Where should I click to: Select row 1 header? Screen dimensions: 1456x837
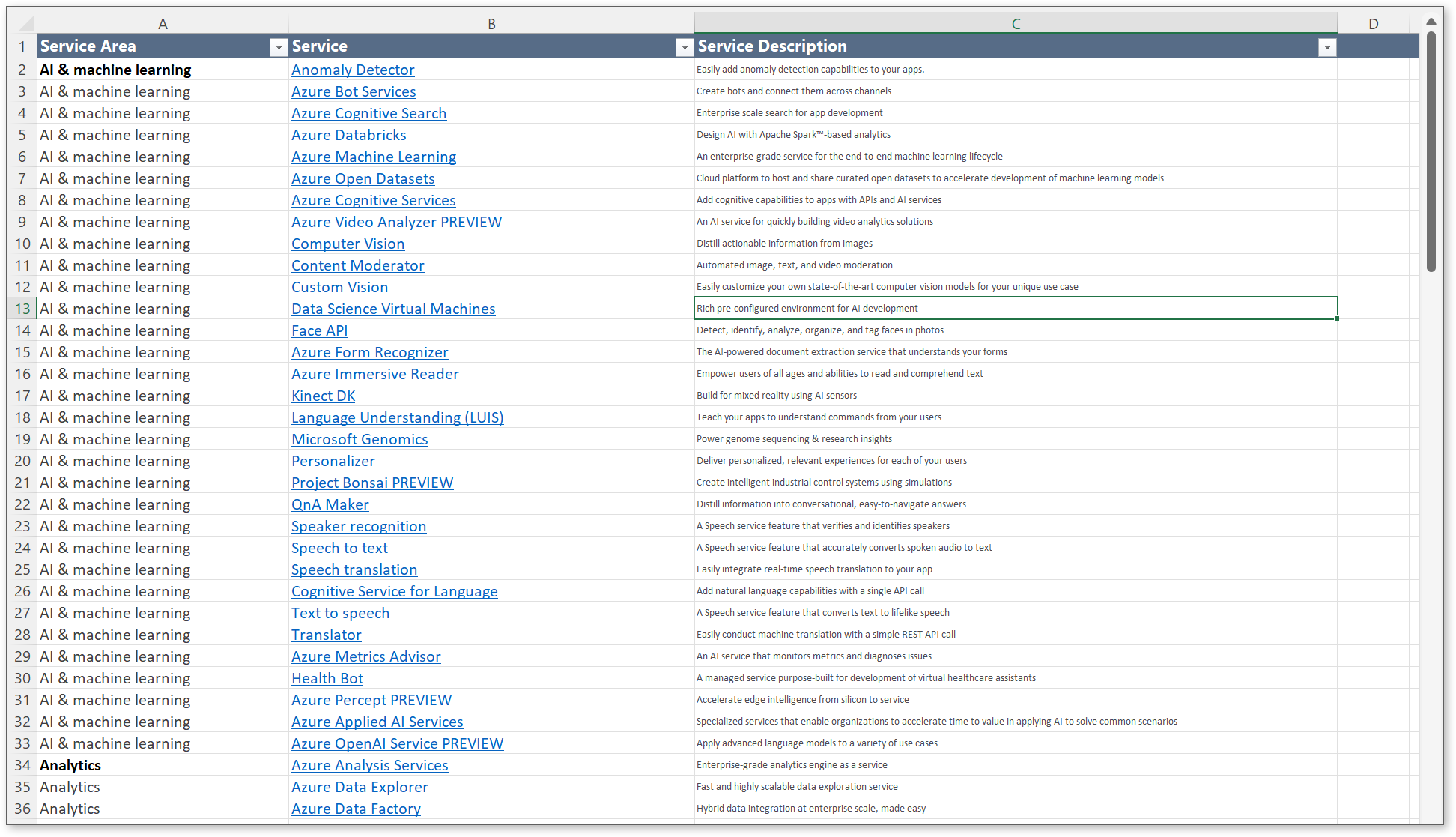[22, 46]
